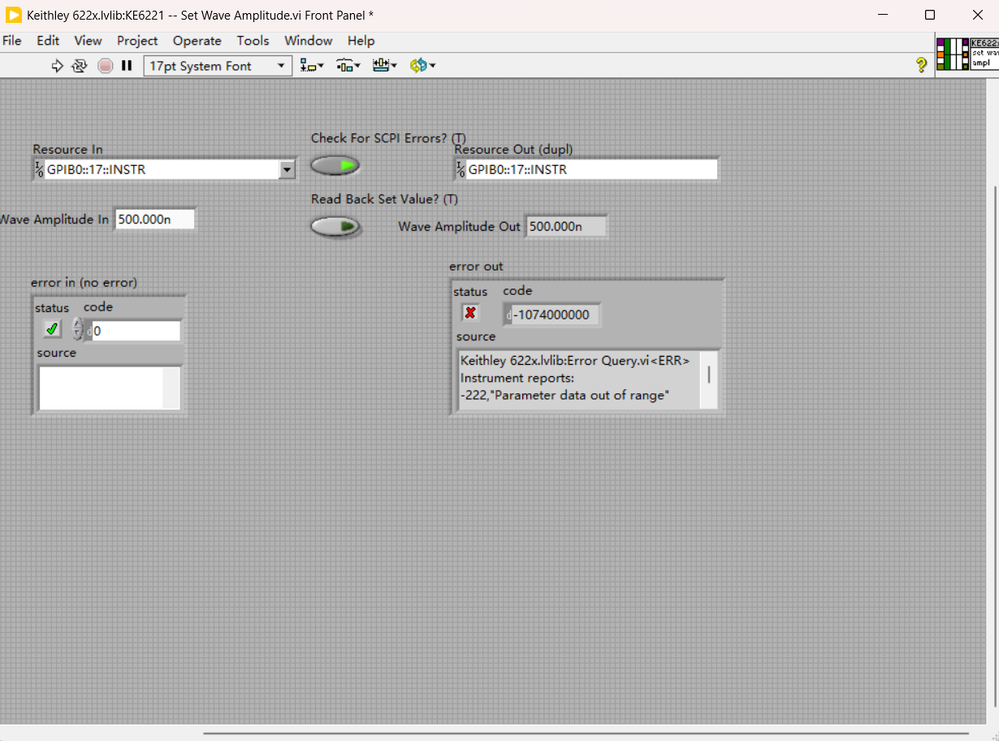This screenshot has height=741, width=999.
Task: Click the "Read Back Set Value? (T)" label
Action: point(384,199)
